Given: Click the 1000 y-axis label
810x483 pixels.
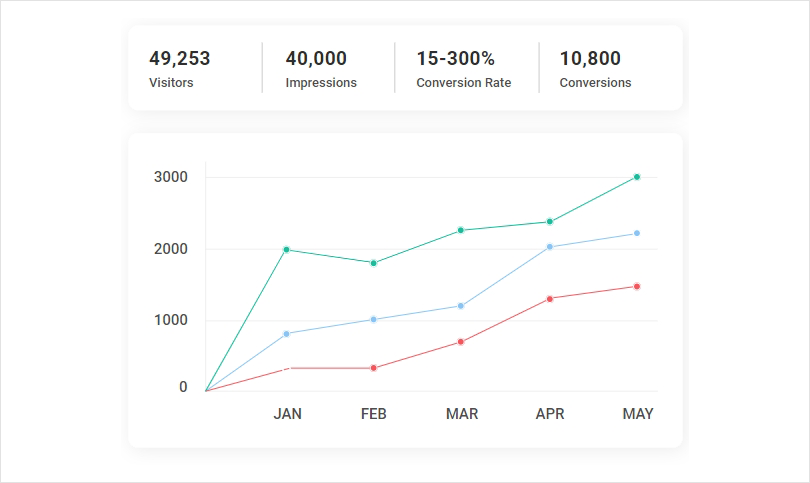Looking at the screenshot, I should (x=170, y=320).
